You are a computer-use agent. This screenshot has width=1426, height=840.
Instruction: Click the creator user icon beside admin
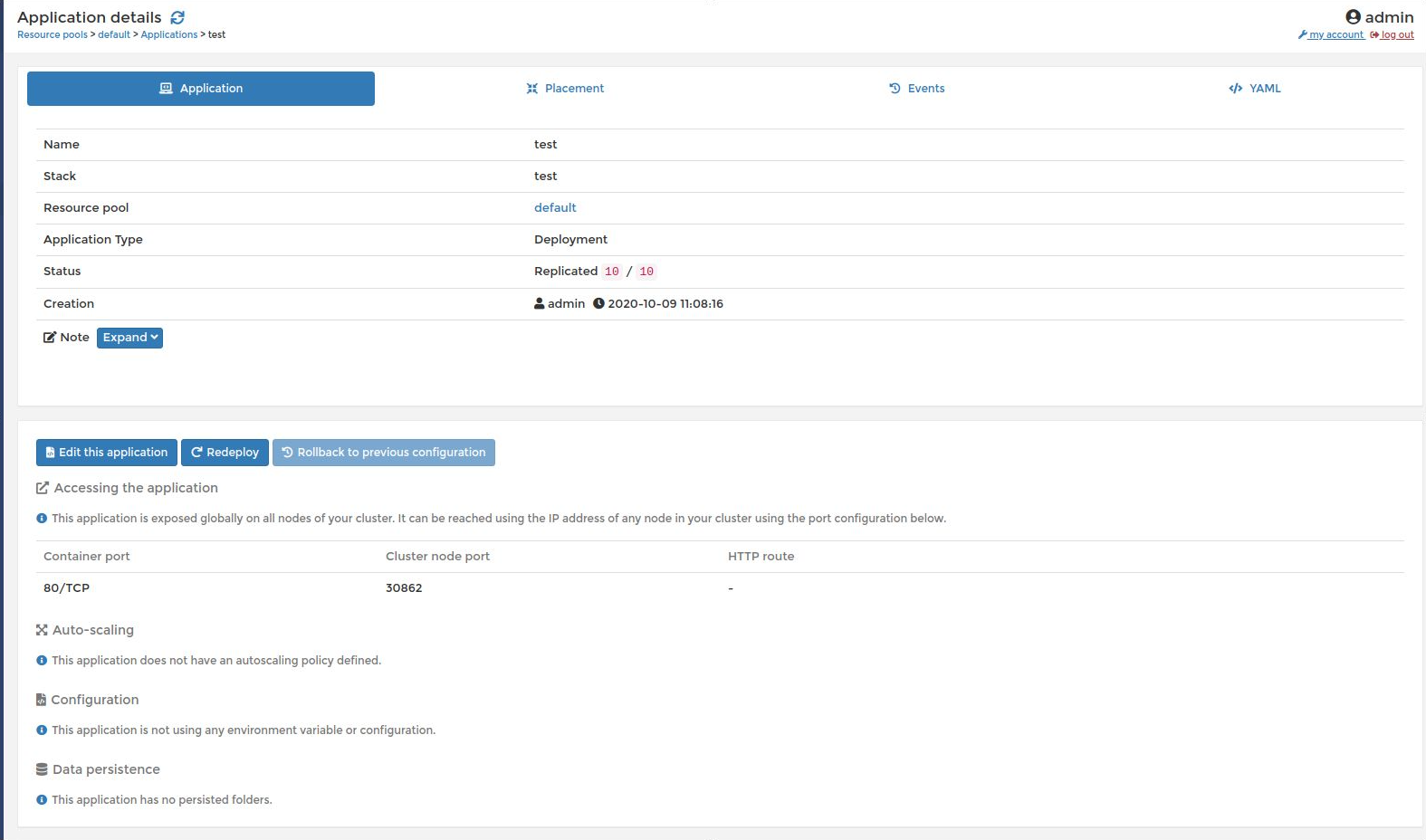[x=540, y=304]
